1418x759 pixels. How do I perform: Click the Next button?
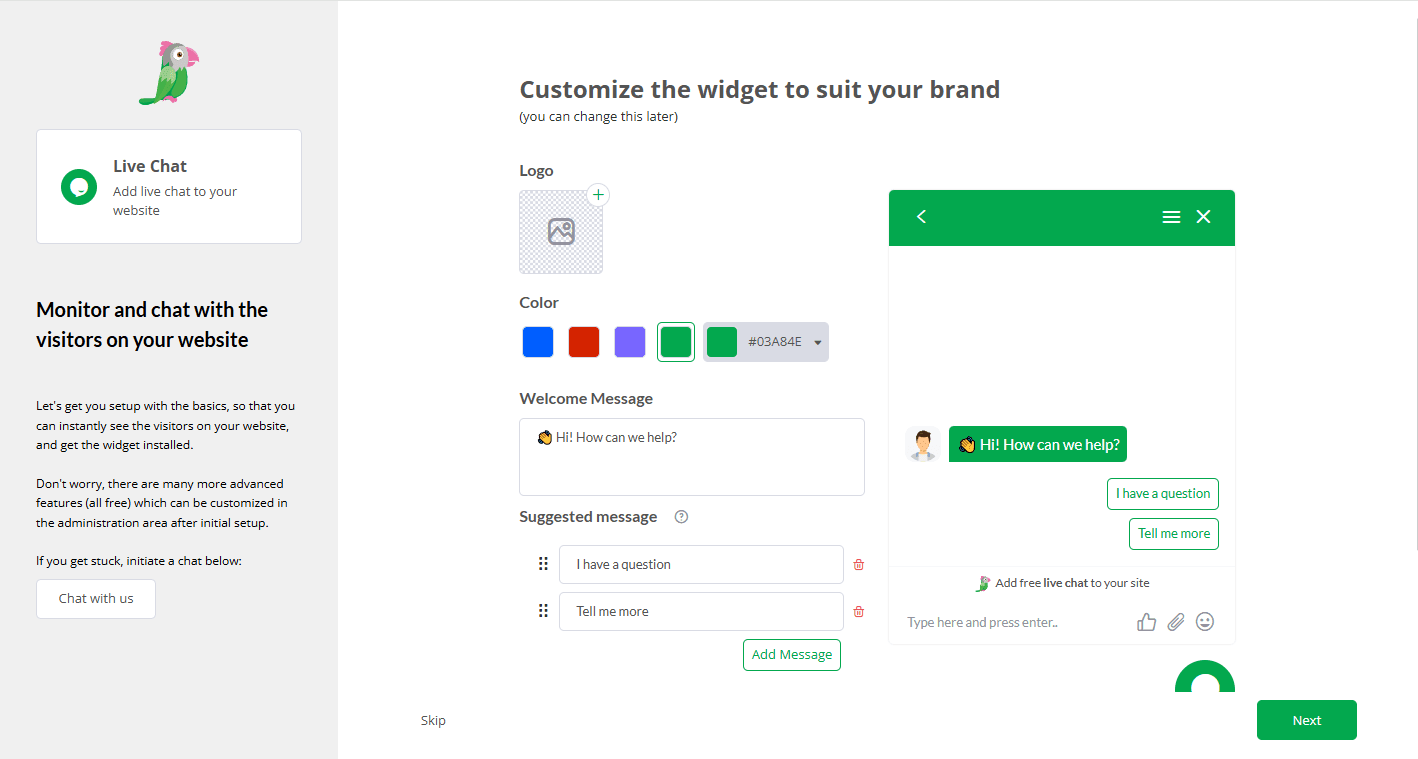click(1306, 720)
